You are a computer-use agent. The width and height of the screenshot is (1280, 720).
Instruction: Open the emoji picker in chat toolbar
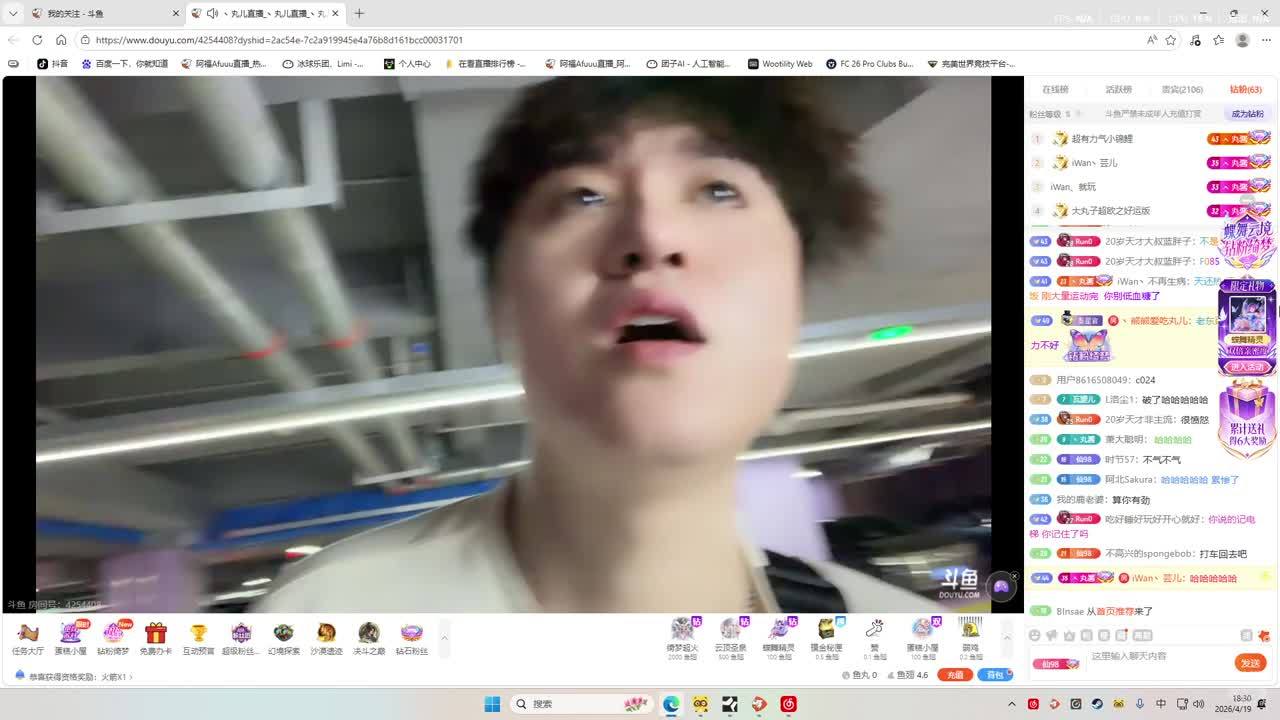1035,636
